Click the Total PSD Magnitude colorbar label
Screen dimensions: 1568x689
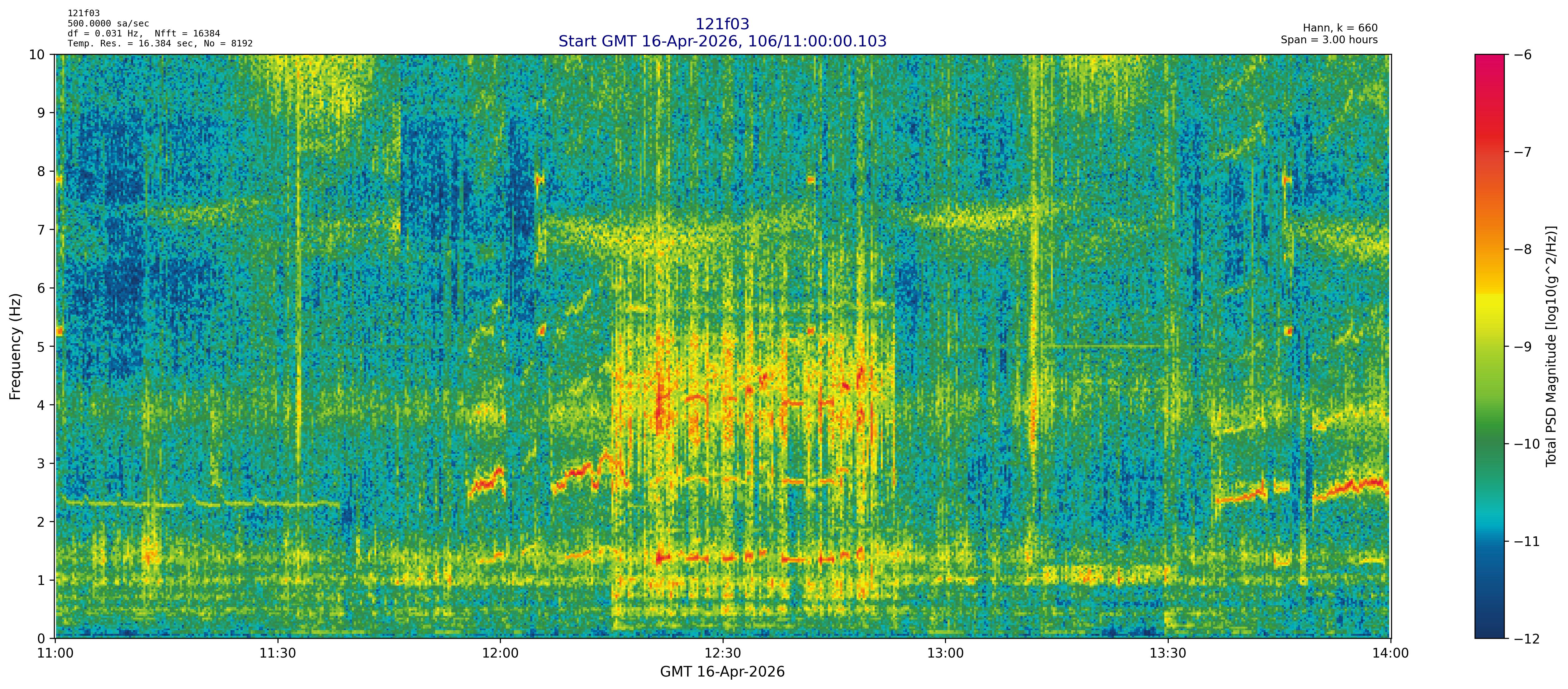point(1551,346)
